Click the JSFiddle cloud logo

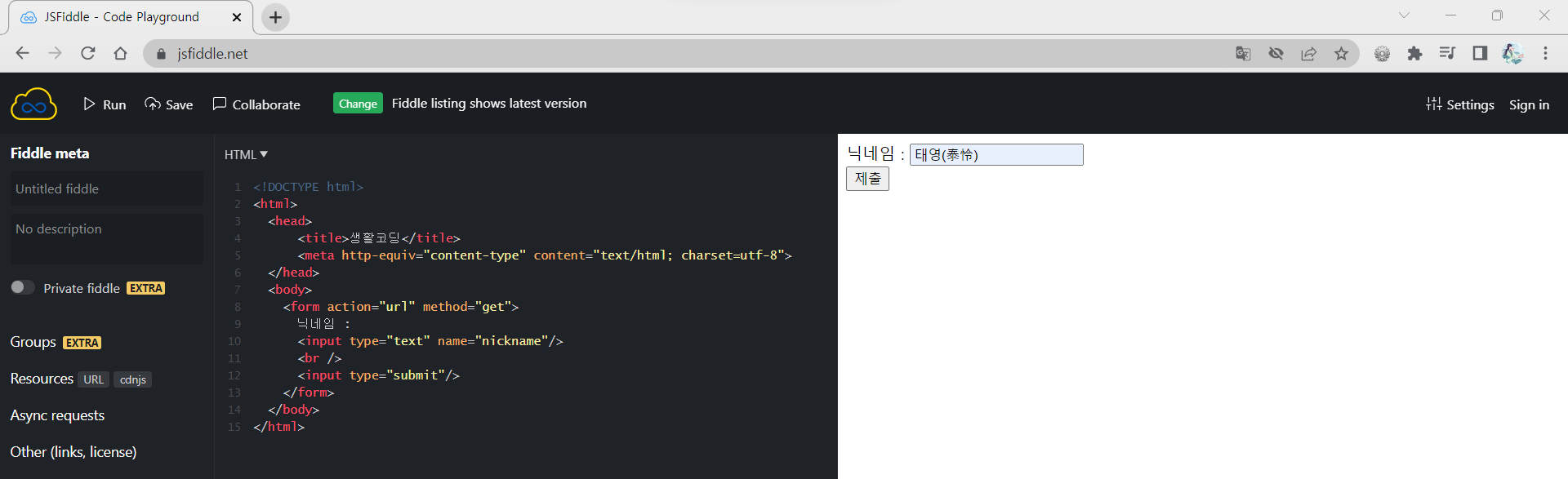pyautogui.click(x=33, y=104)
